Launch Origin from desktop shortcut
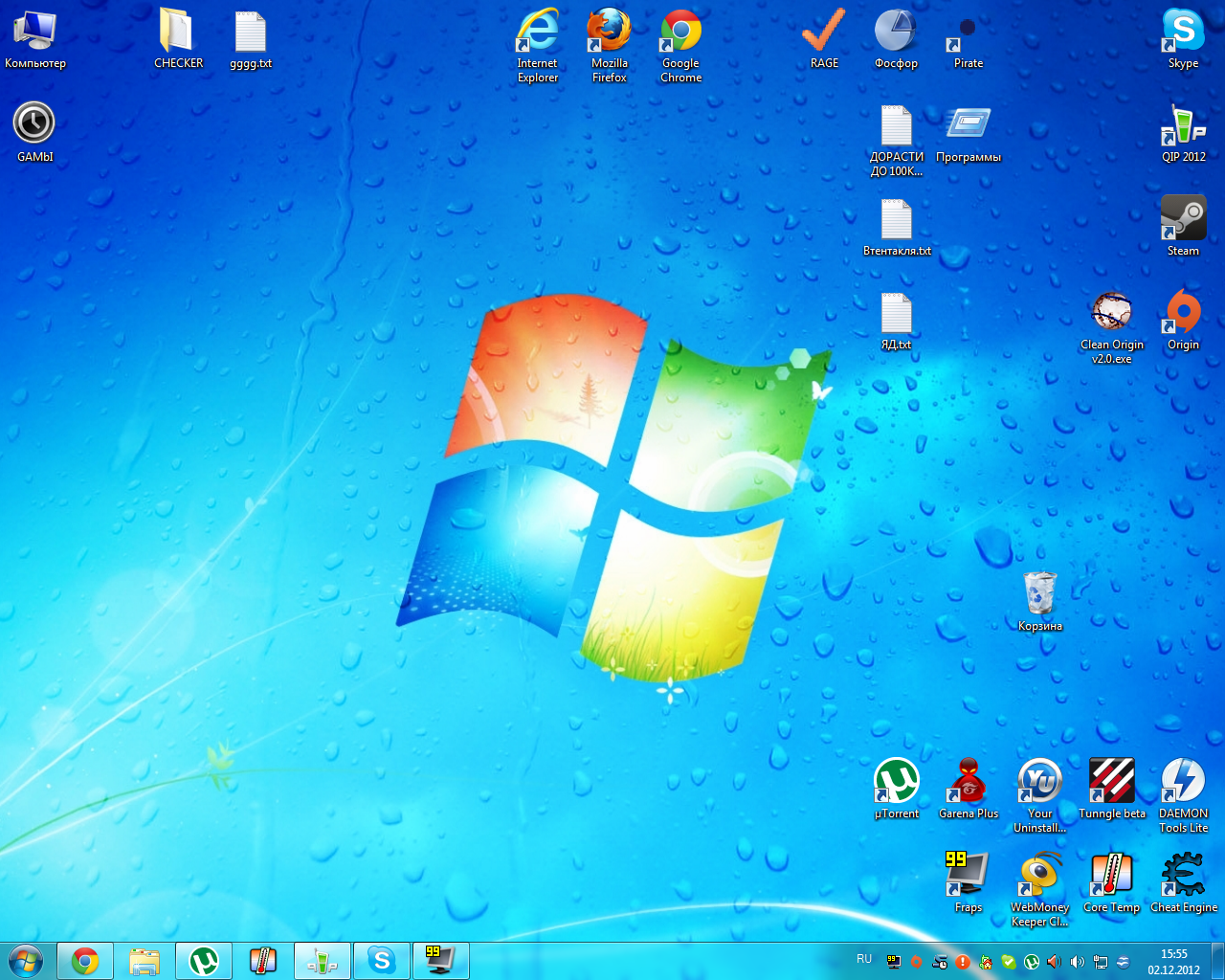 [1184, 320]
